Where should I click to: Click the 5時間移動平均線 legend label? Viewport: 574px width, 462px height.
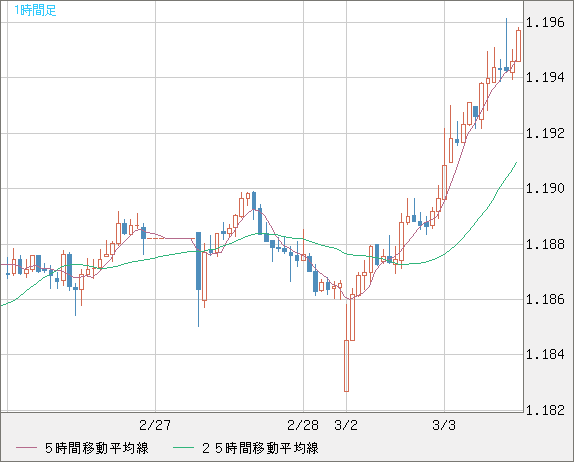97,448
